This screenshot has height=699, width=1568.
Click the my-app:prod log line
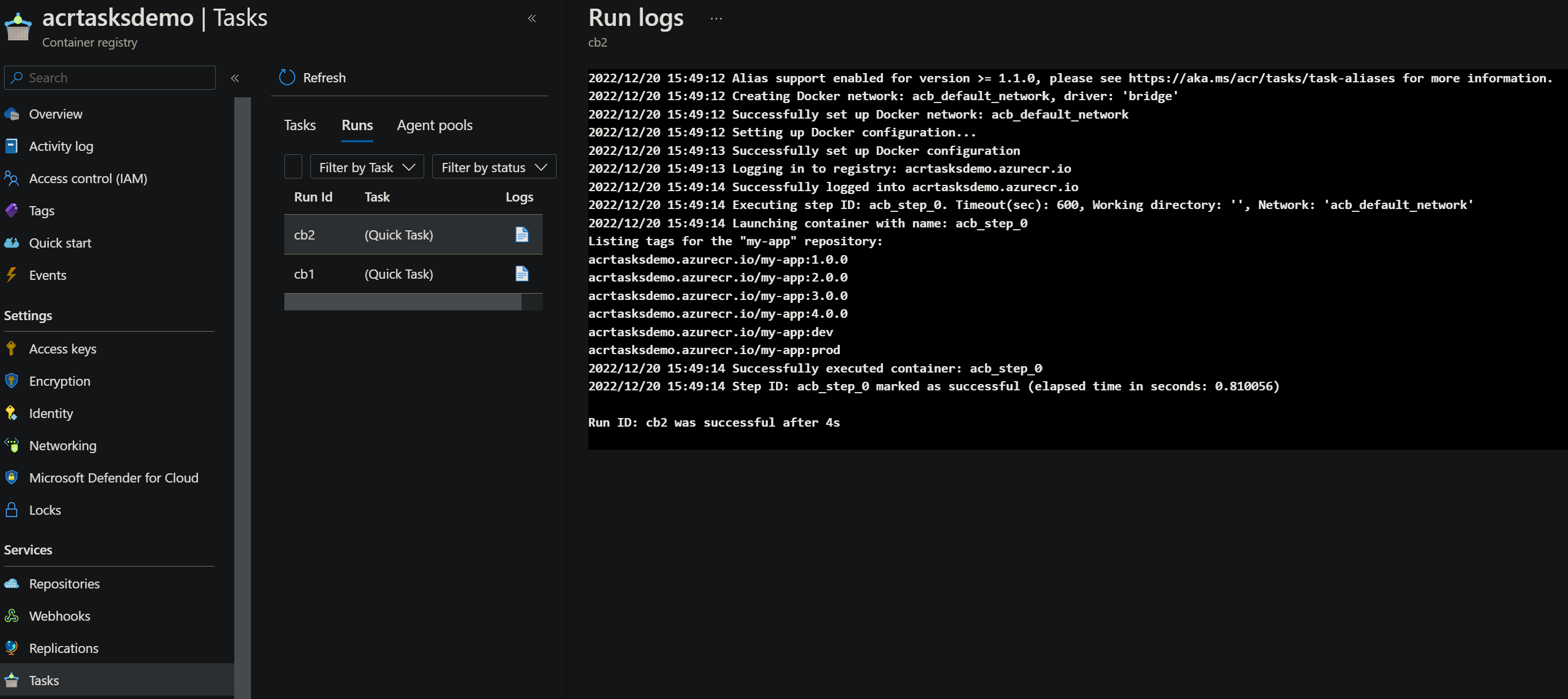714,349
